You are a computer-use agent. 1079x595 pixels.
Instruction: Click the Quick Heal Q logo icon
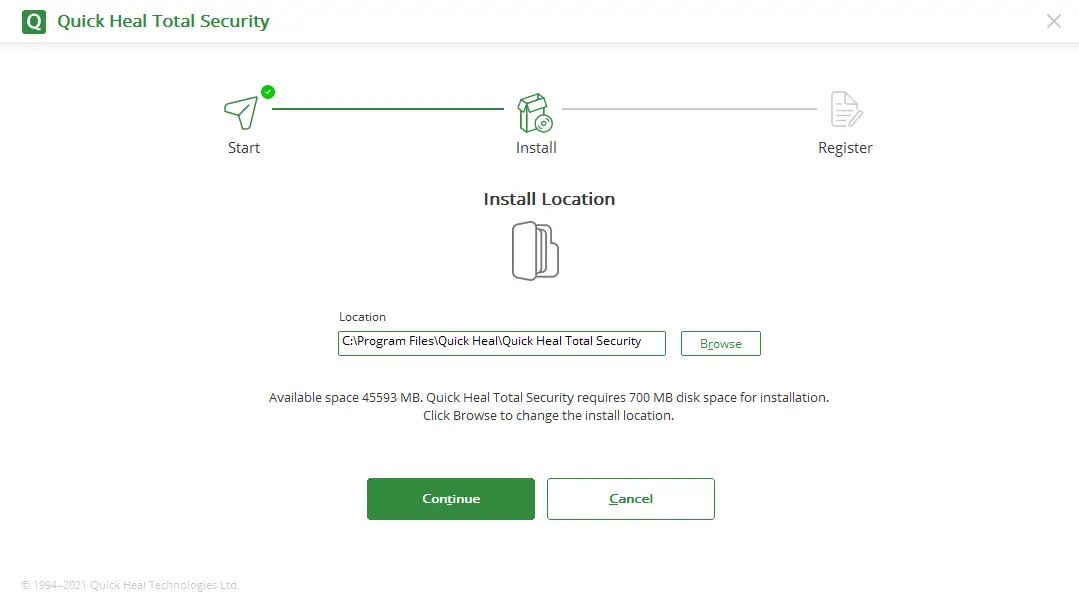(34, 21)
